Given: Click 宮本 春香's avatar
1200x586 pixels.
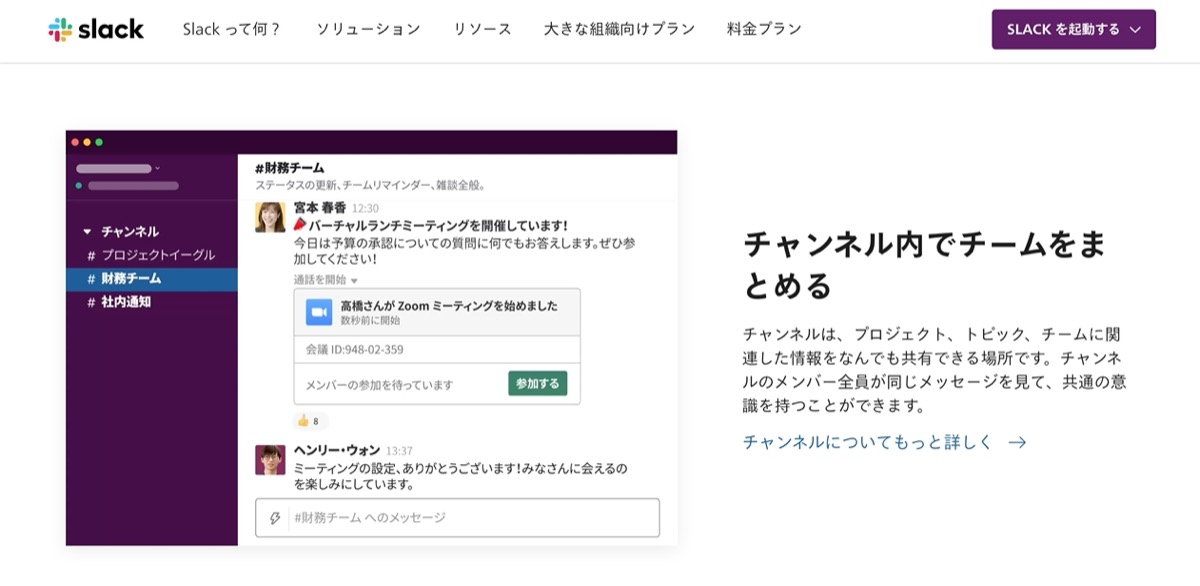Looking at the screenshot, I should (x=270, y=217).
